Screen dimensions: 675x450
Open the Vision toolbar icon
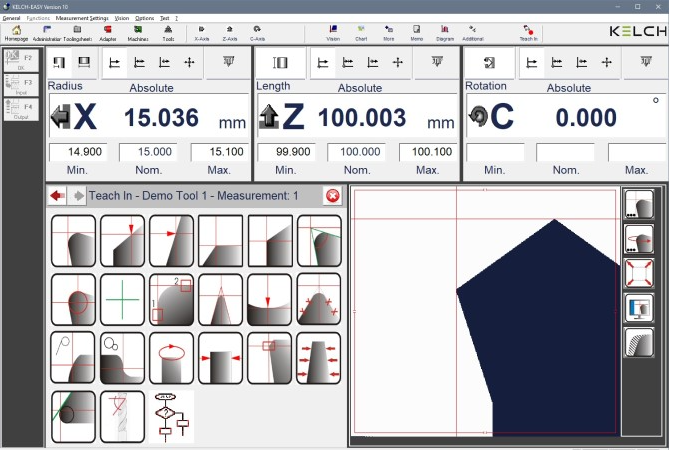(333, 33)
